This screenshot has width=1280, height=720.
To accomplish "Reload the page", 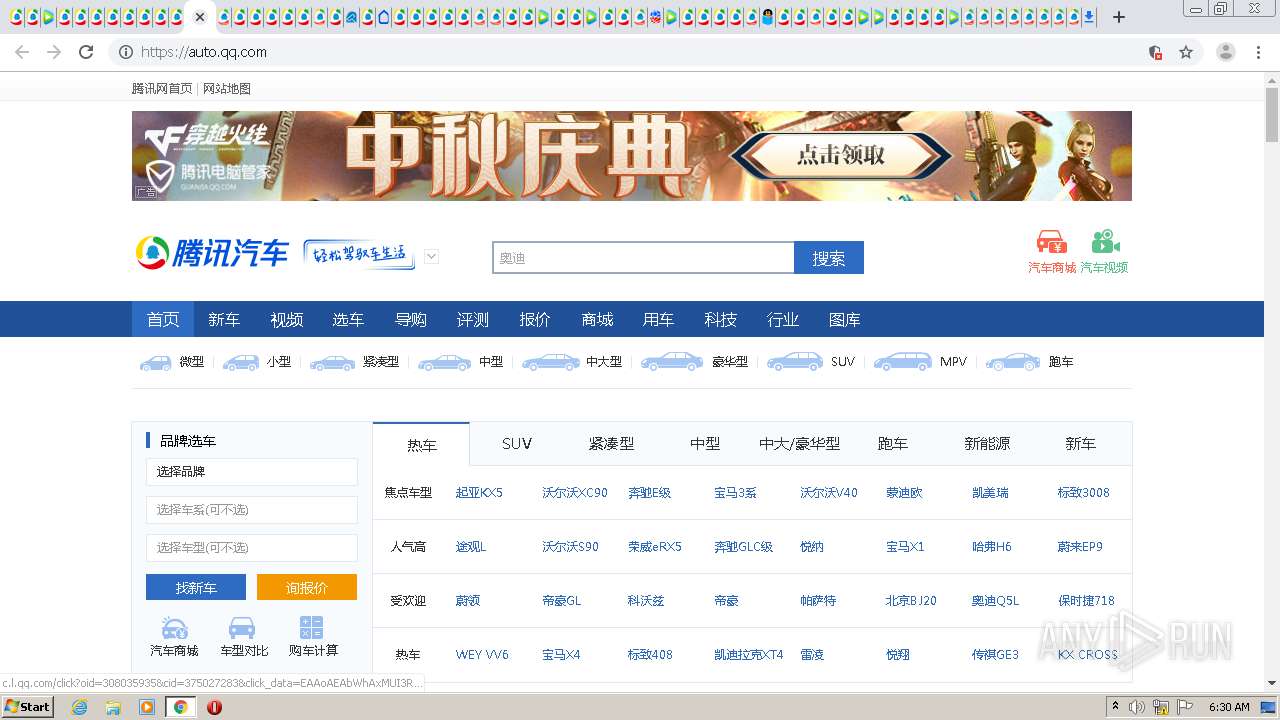I will tap(86, 52).
